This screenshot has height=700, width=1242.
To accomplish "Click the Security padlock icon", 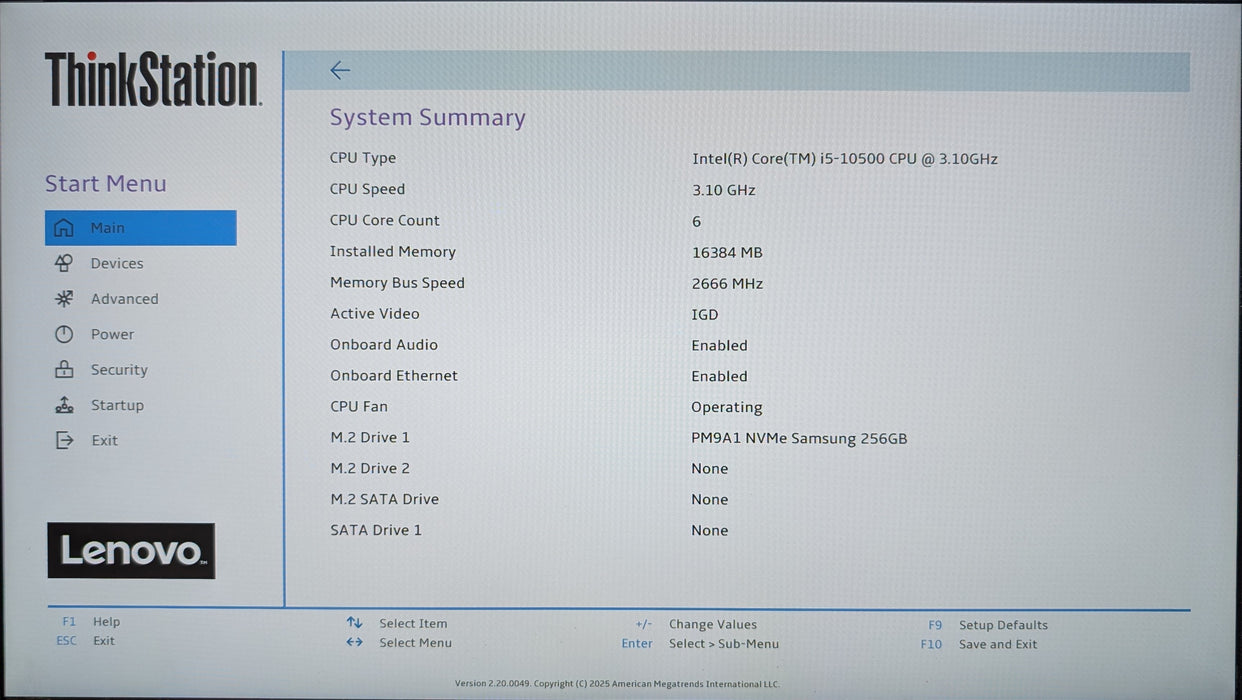I will coord(64,369).
